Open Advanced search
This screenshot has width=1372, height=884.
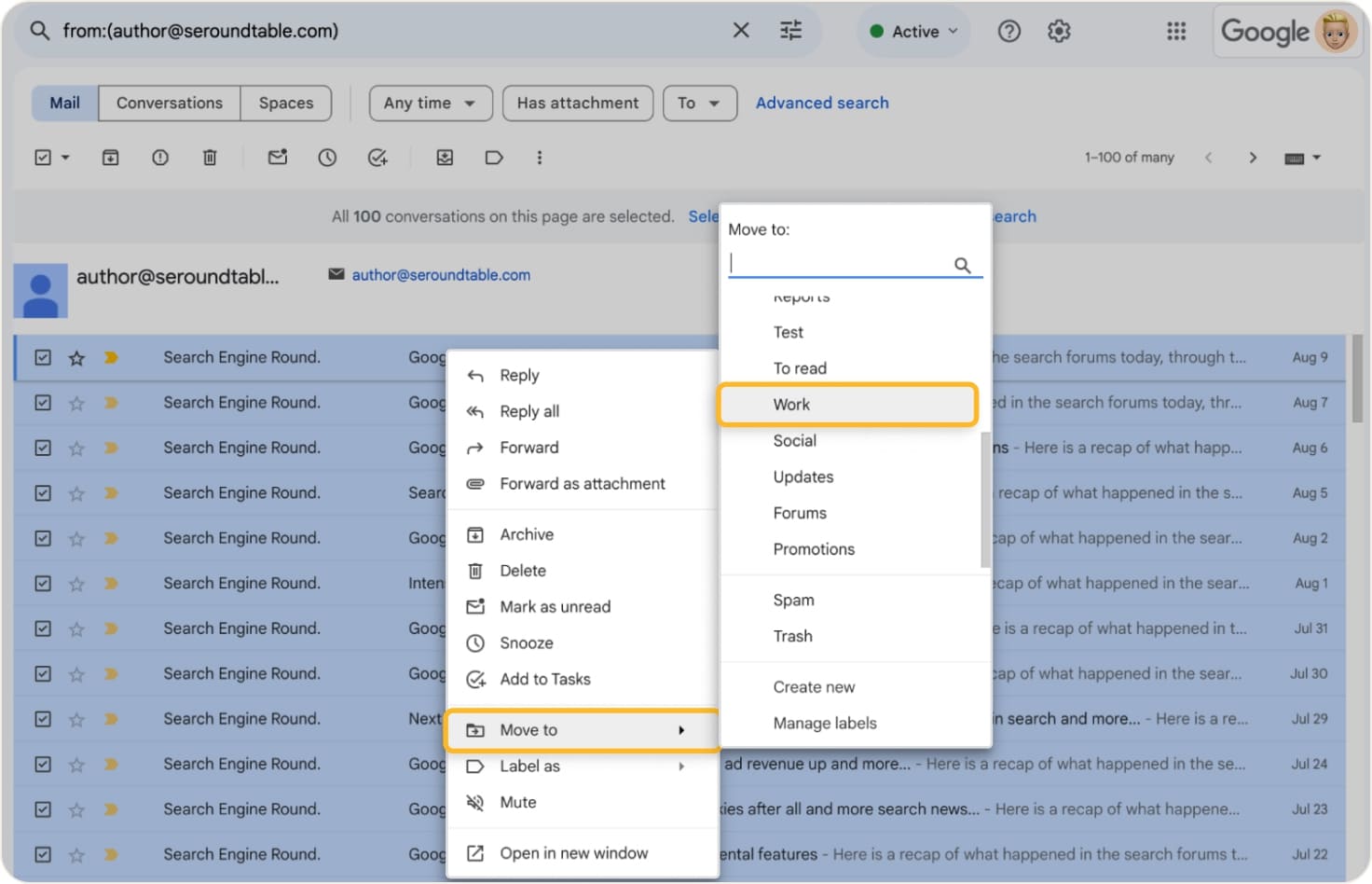tap(821, 103)
